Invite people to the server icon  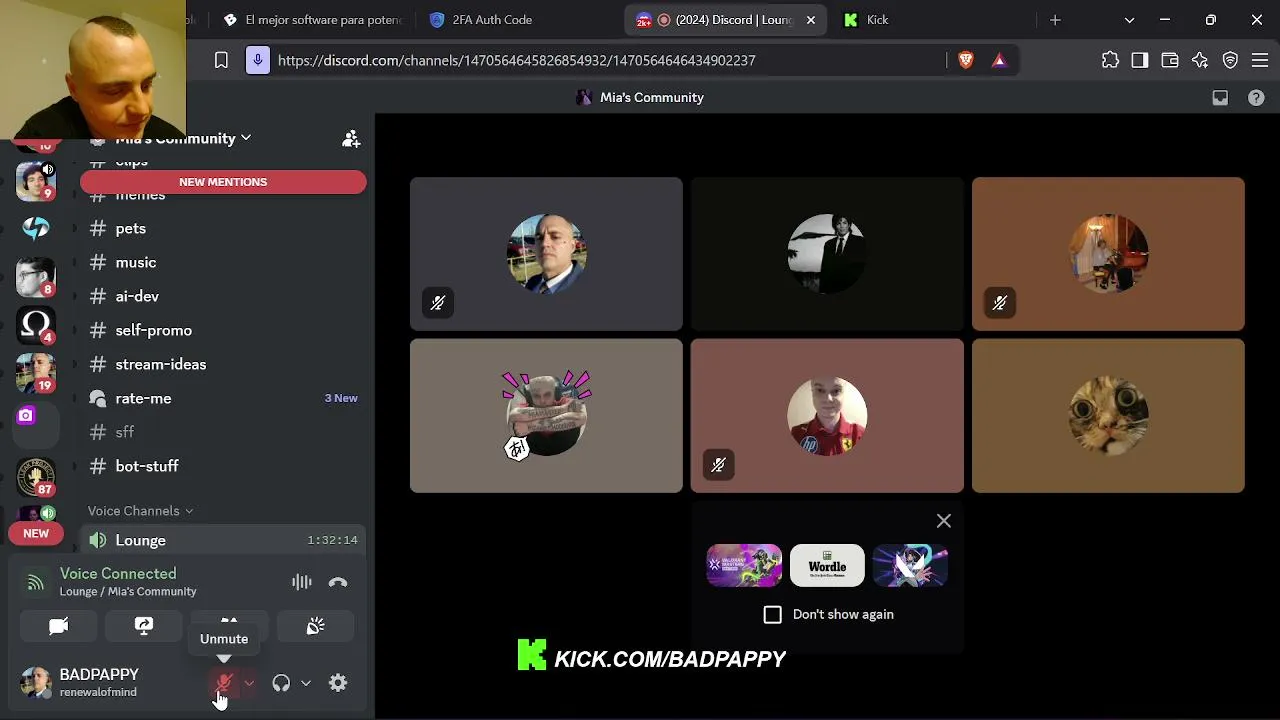(351, 139)
